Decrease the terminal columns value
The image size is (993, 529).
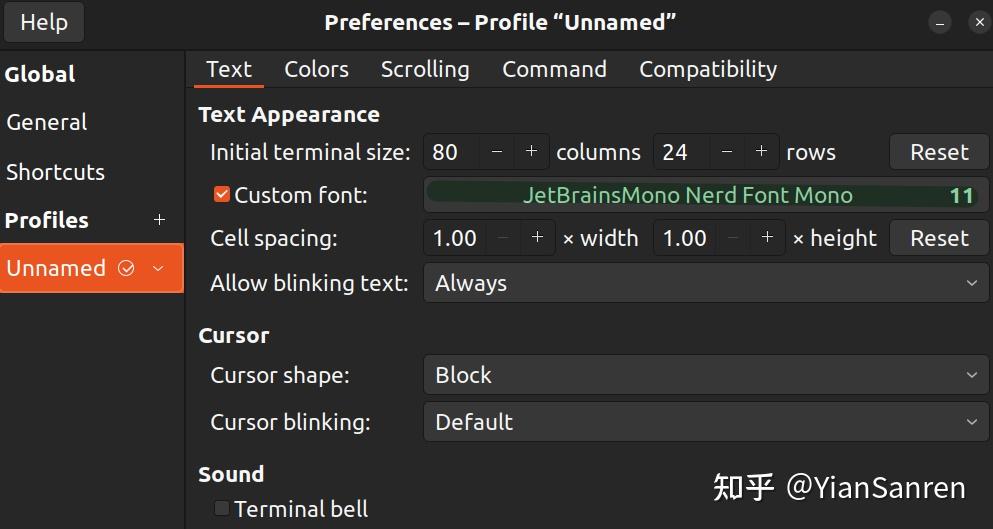[x=497, y=152]
